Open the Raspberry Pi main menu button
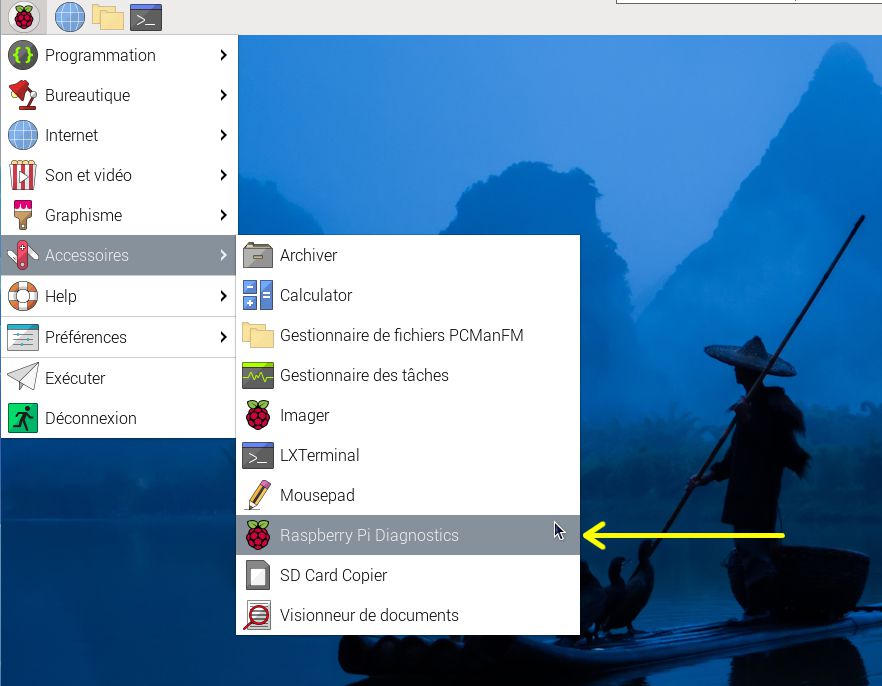Viewport: 882px width, 686px height. tap(24, 17)
